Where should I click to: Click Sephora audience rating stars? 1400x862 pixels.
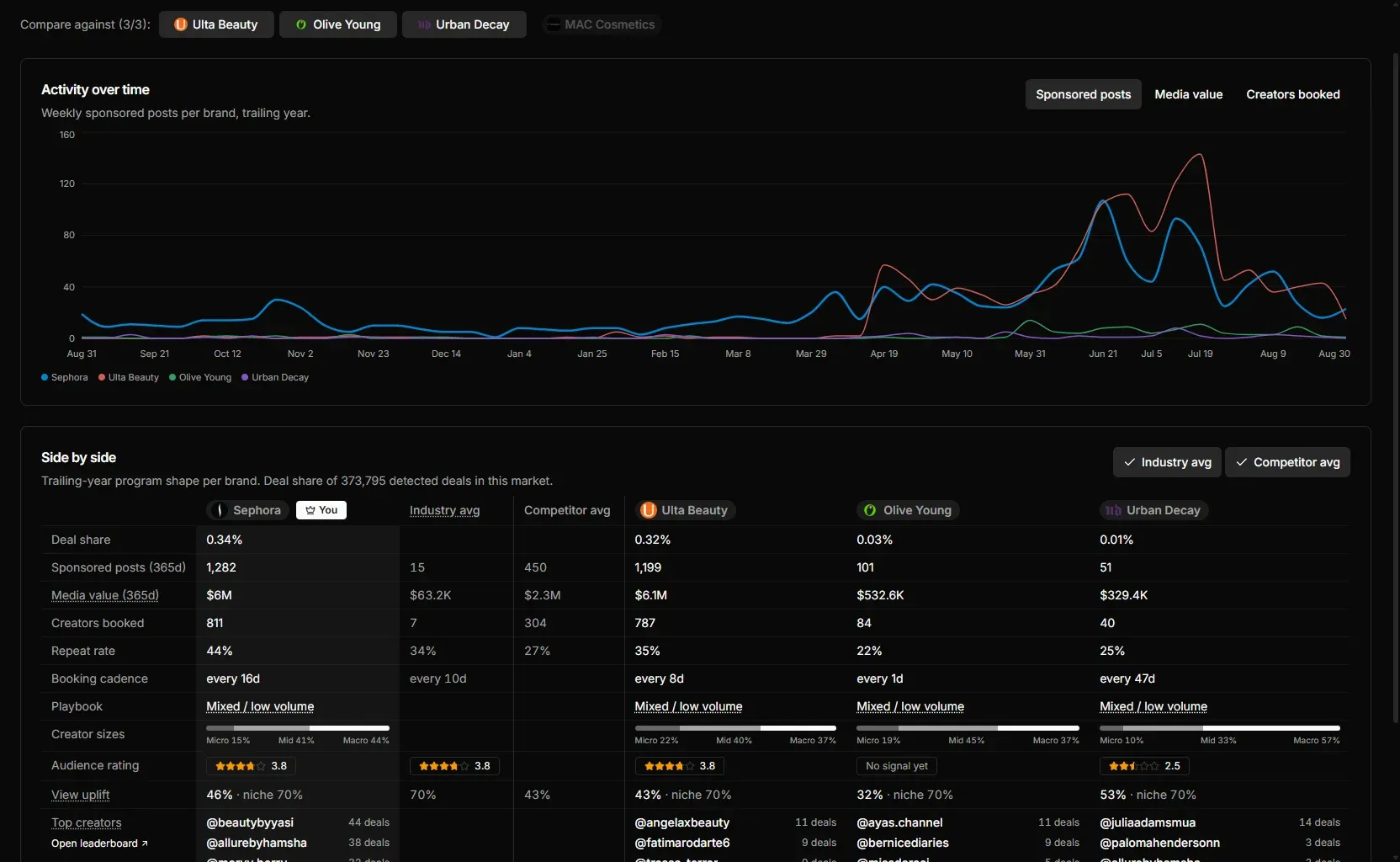(x=240, y=766)
